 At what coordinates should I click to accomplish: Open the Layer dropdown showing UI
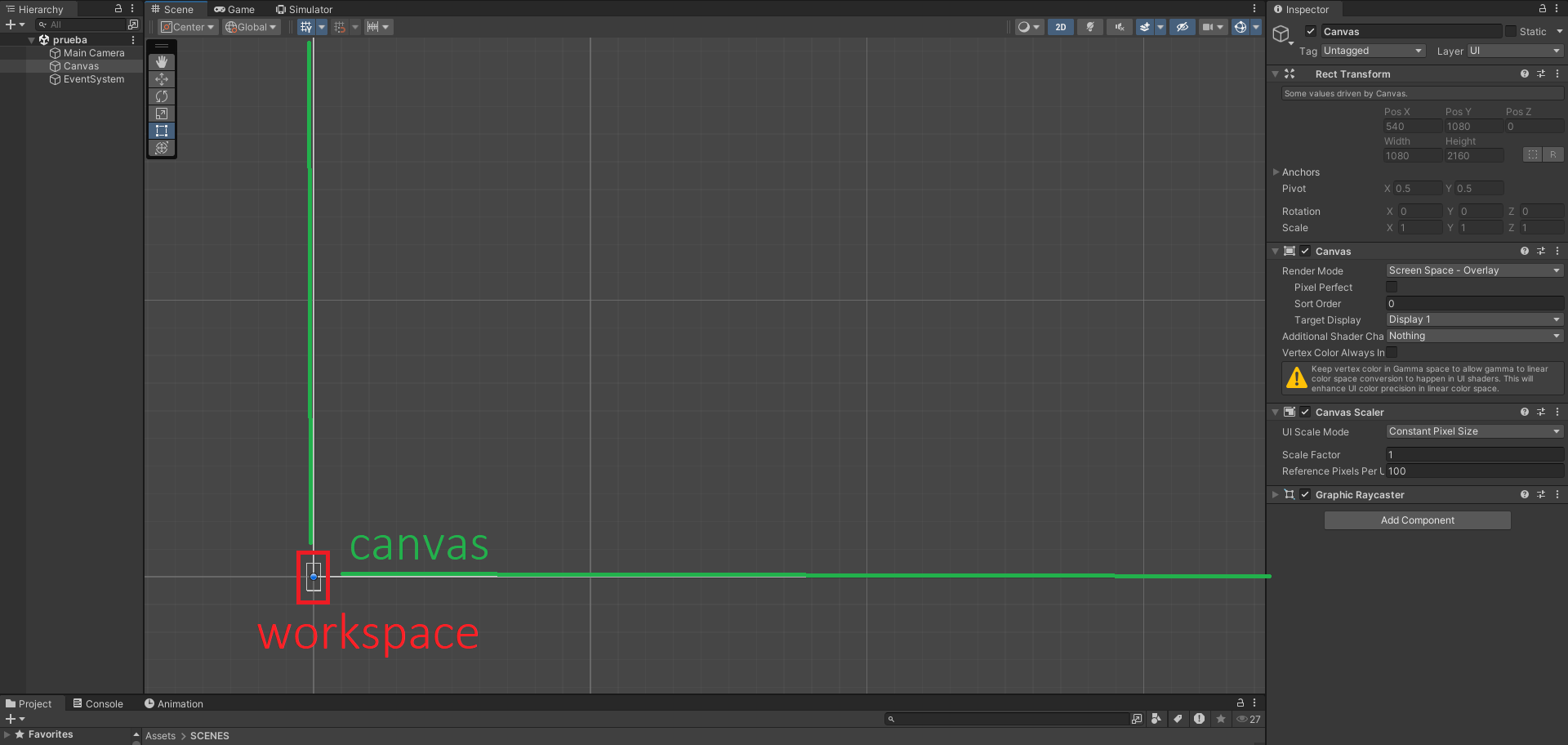click(1514, 51)
